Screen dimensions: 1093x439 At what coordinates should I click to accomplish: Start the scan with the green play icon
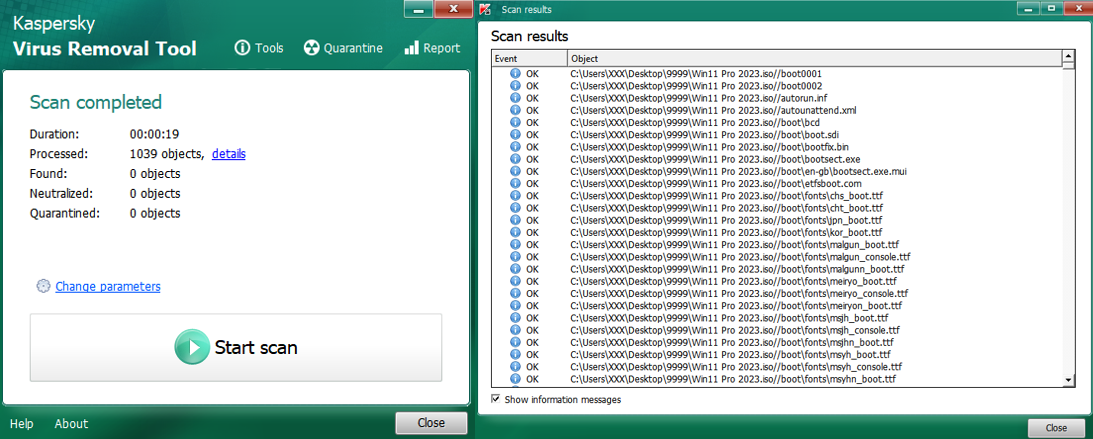[x=192, y=347]
